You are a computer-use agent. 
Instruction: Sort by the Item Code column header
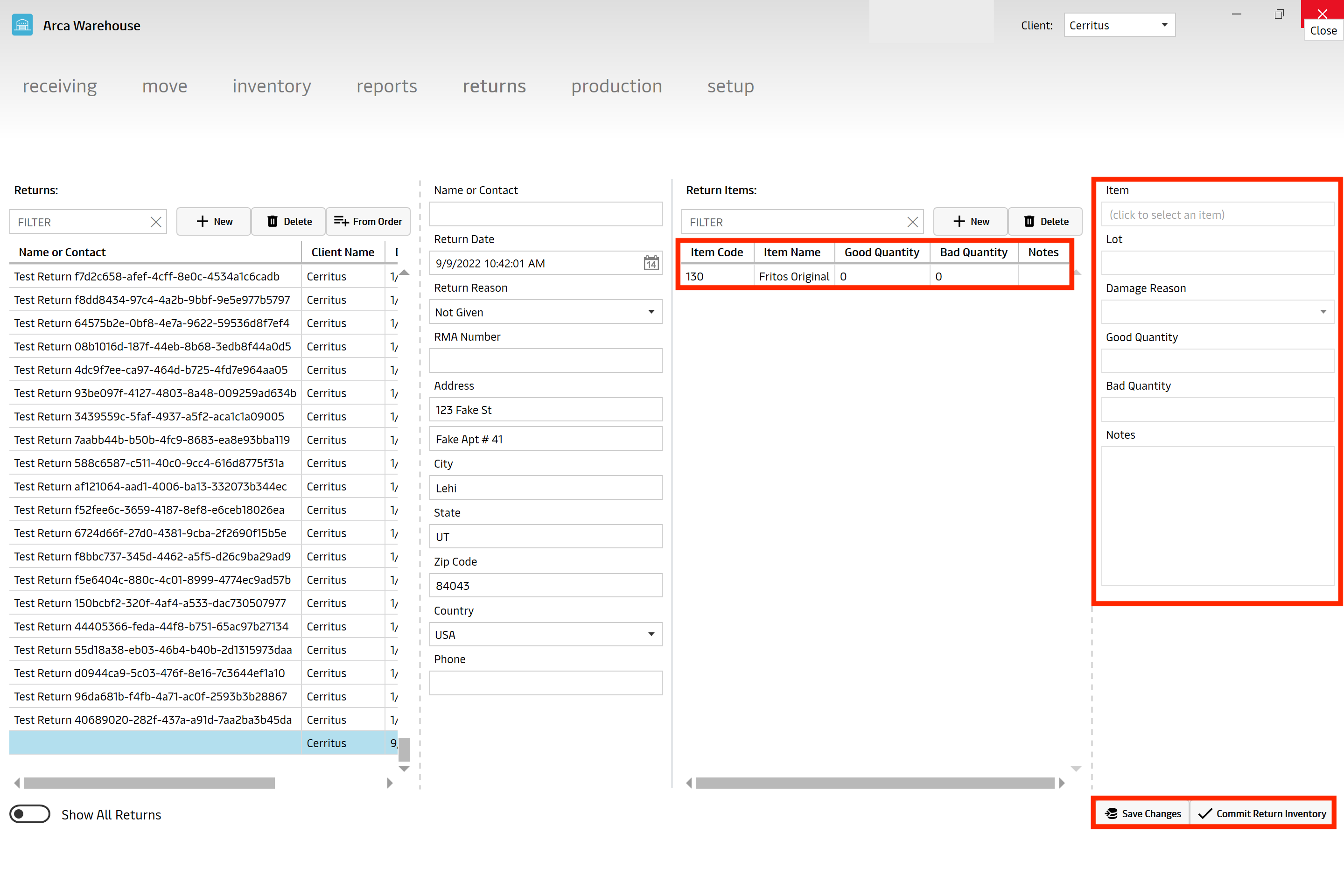[x=717, y=252]
